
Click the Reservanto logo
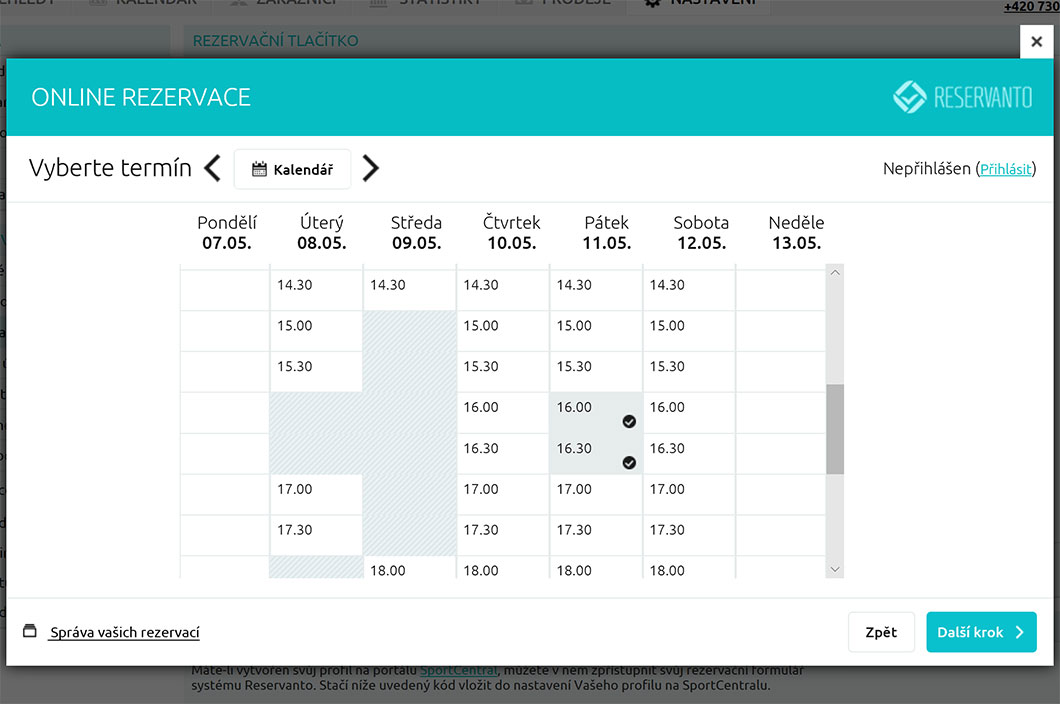[962, 97]
